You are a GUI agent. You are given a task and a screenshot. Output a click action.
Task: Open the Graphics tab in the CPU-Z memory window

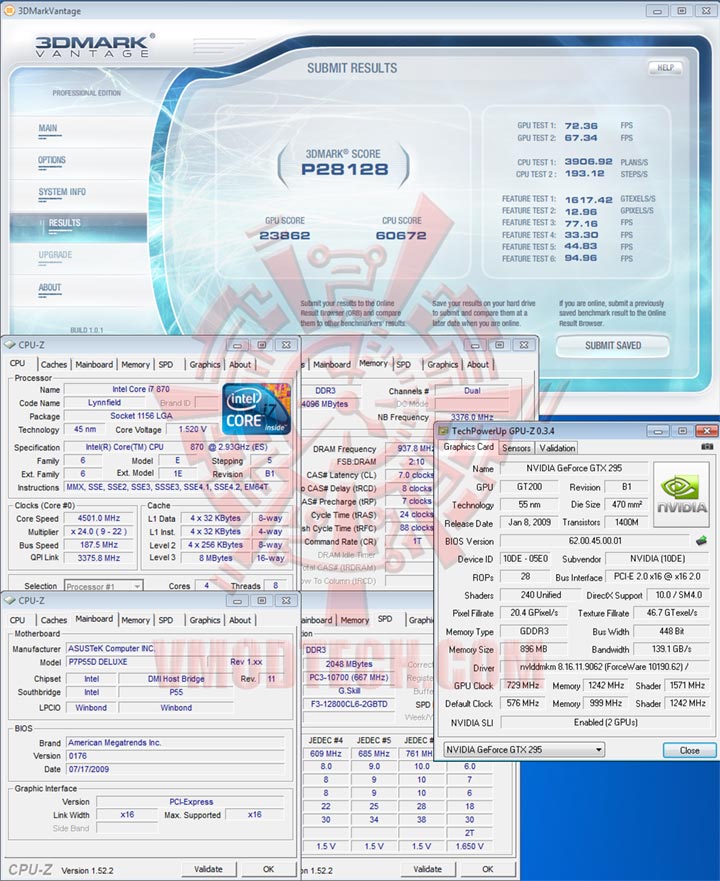tap(442, 364)
